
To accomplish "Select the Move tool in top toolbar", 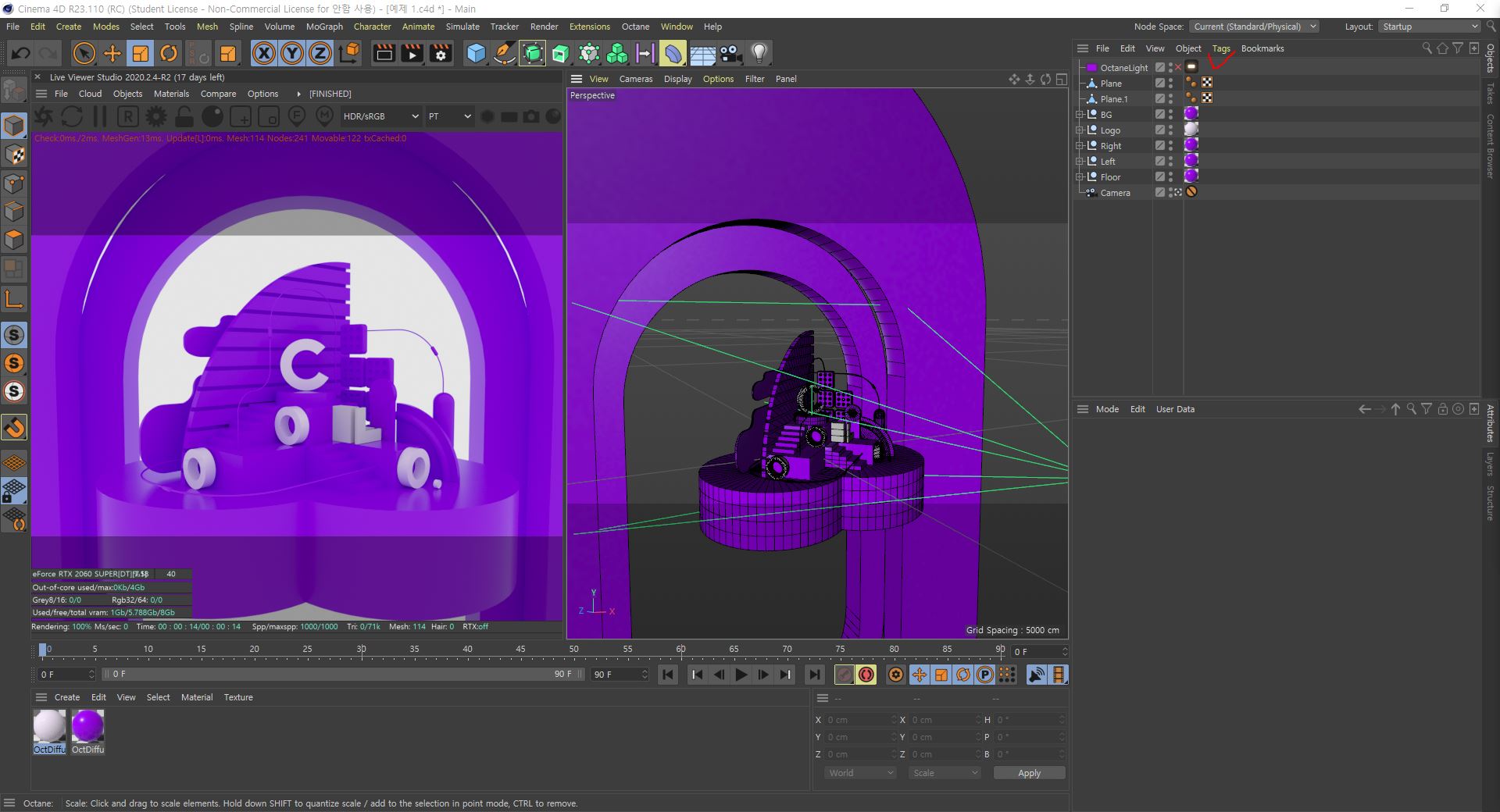I will click(x=112, y=53).
